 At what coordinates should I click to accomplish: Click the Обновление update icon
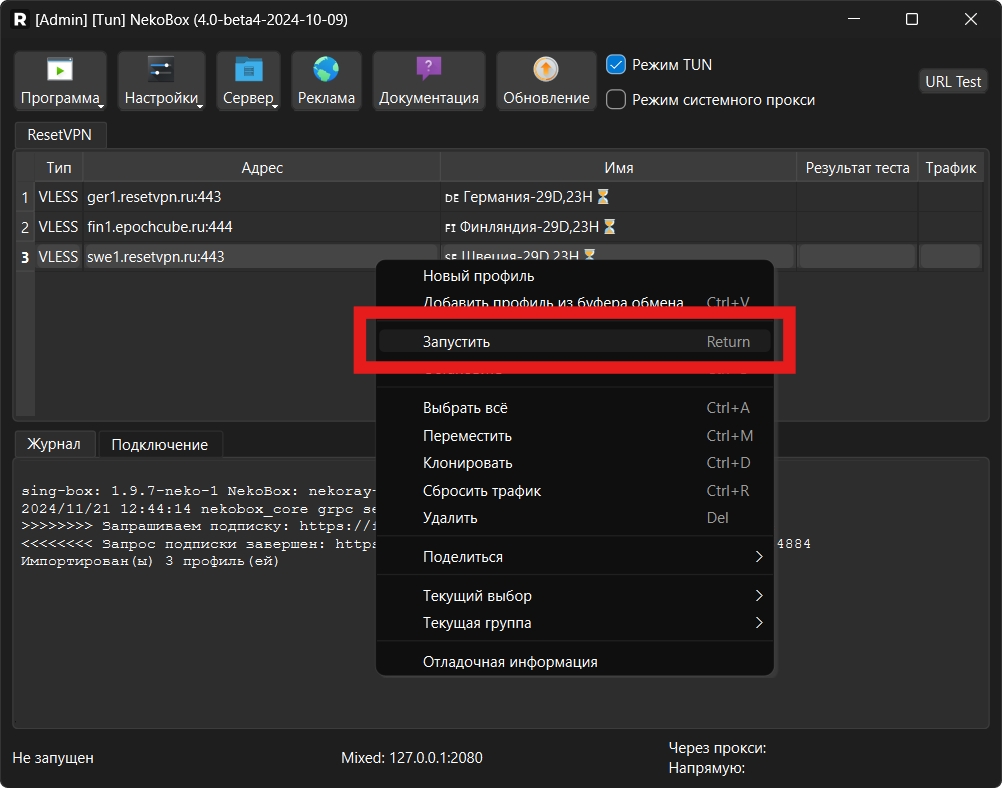[x=546, y=70]
